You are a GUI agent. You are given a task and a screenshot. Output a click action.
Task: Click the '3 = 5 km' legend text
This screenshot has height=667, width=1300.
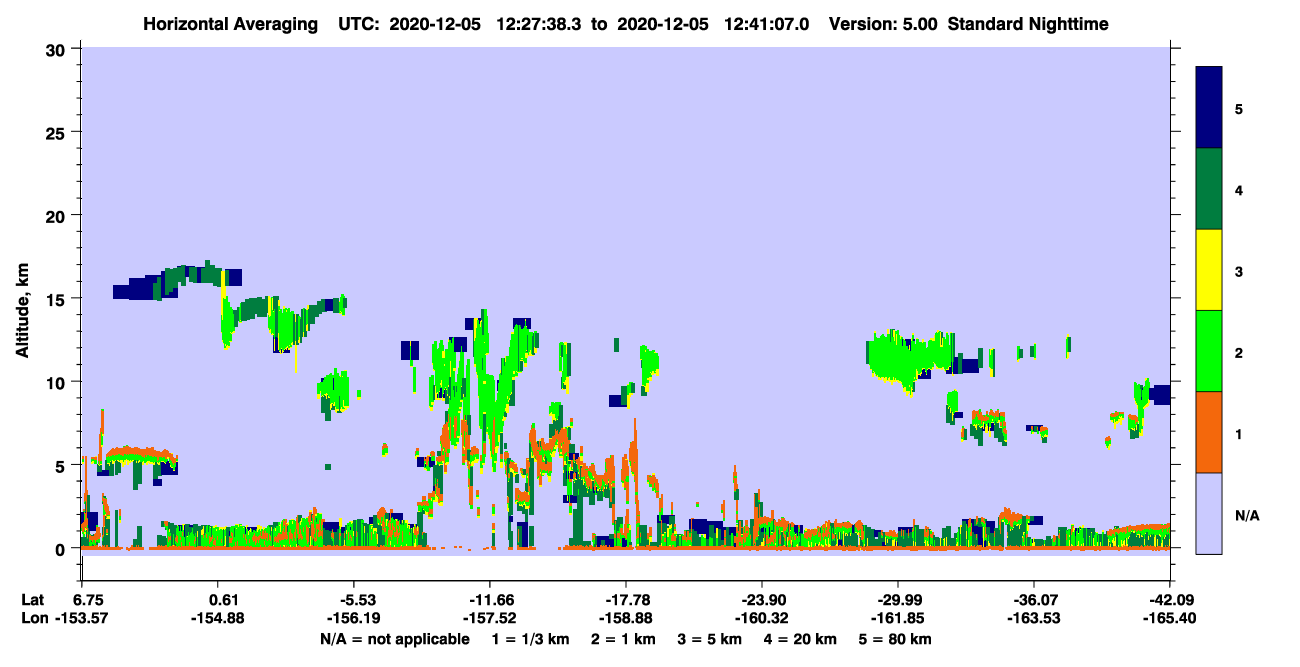[x=711, y=639]
